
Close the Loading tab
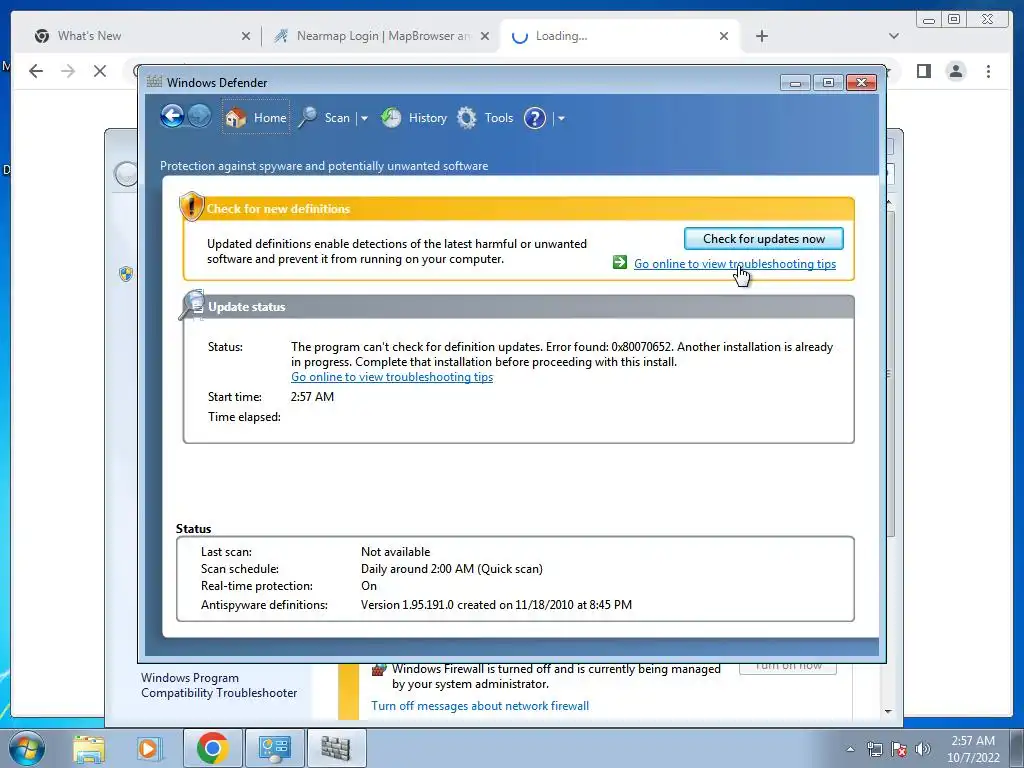pyautogui.click(x=724, y=36)
